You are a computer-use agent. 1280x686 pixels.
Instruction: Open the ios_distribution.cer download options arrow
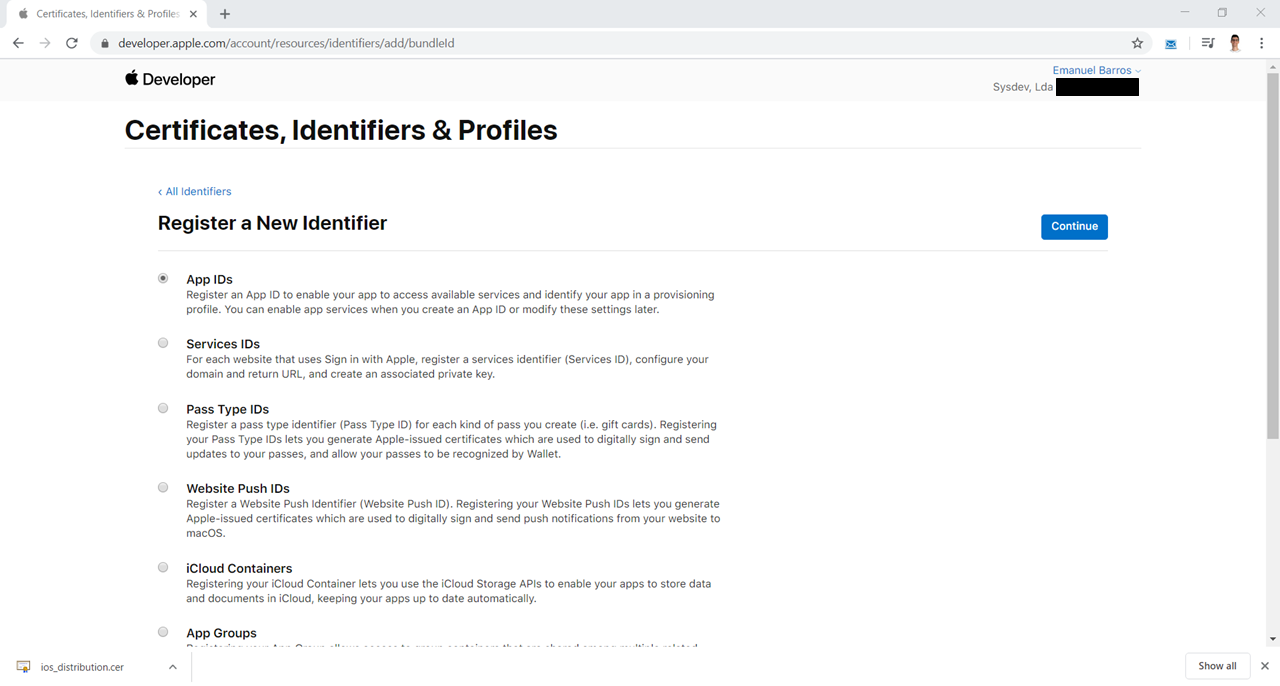(x=172, y=667)
